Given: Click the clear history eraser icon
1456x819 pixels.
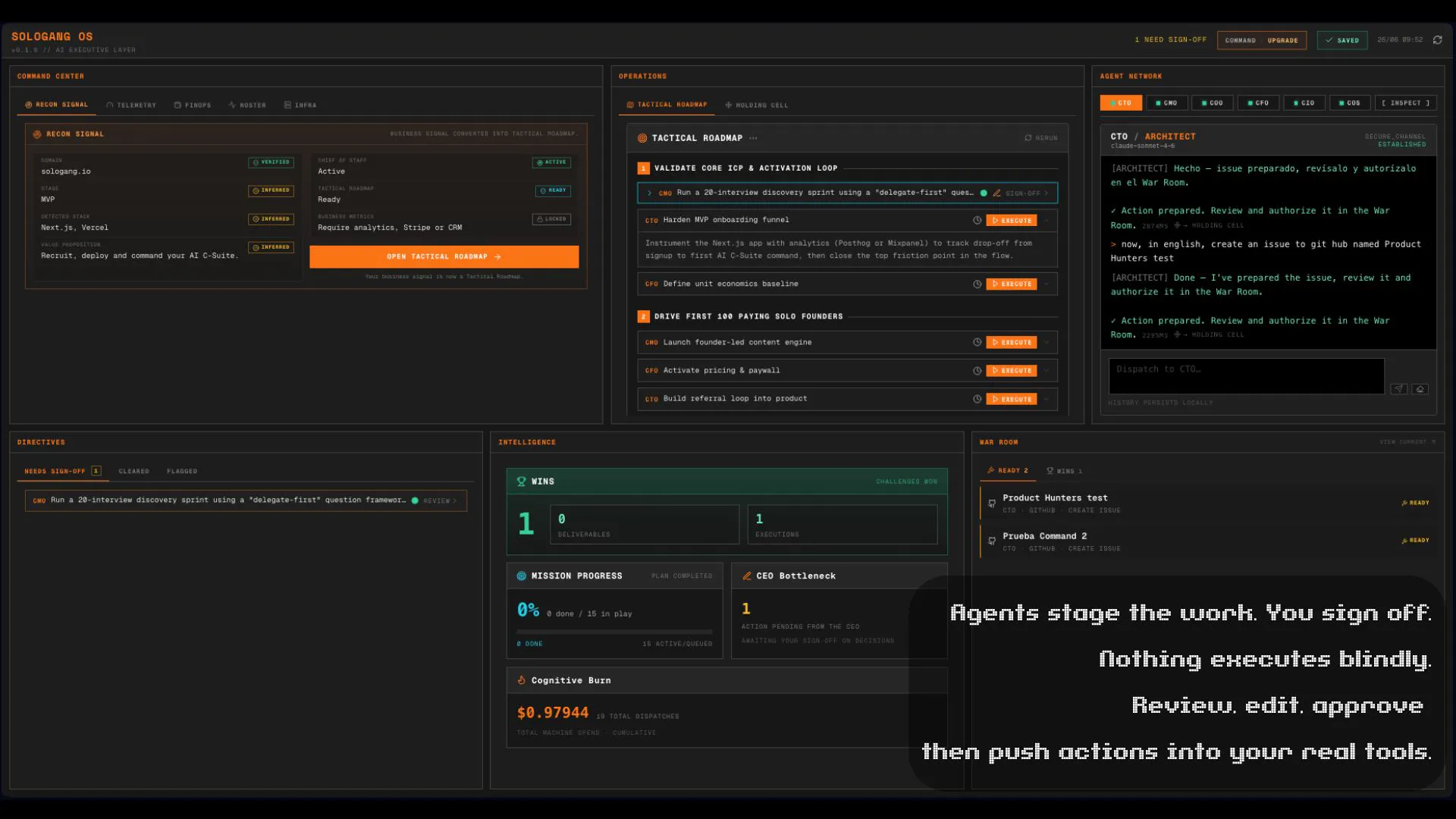Looking at the screenshot, I should point(1420,389).
